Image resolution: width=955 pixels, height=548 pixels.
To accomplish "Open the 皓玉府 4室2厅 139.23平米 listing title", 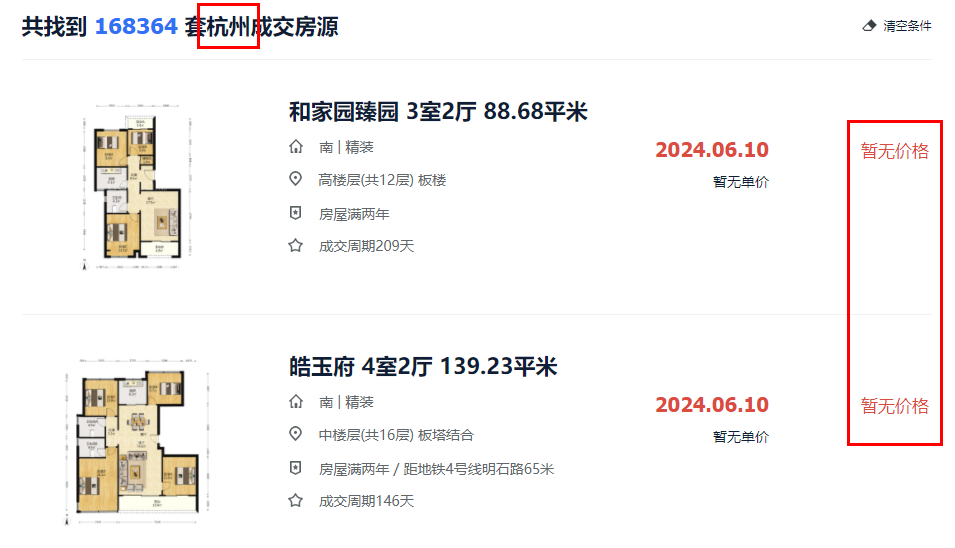I will [423, 367].
